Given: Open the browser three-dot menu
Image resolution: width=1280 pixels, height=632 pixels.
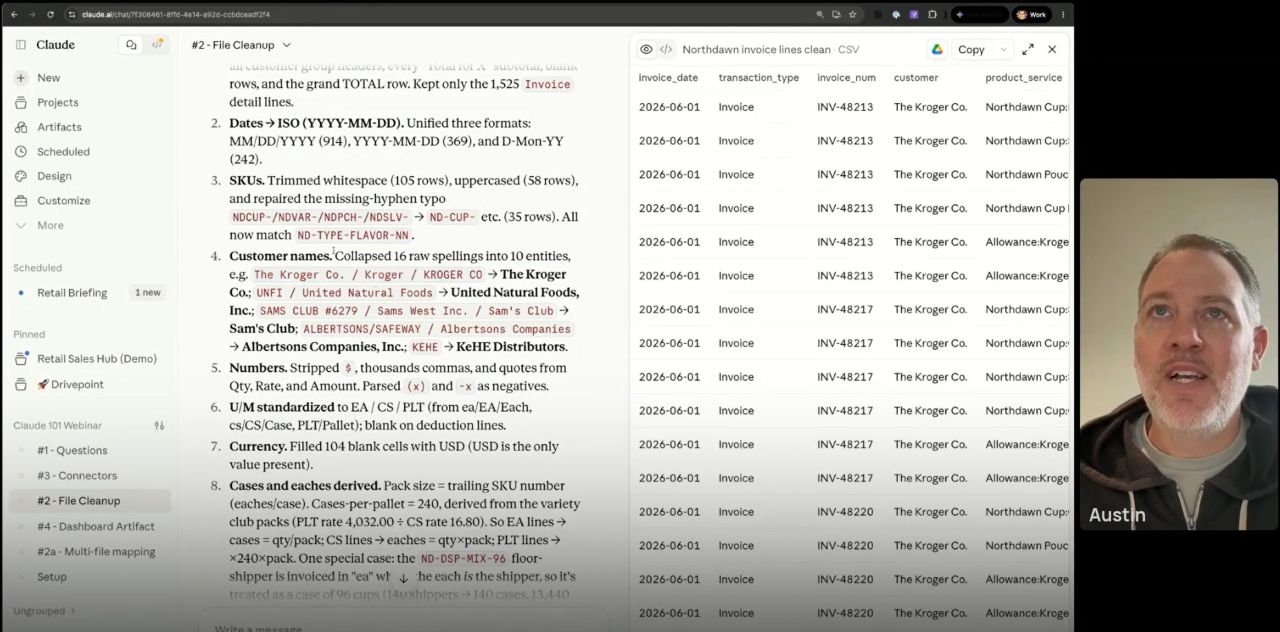Looking at the screenshot, I should tap(1063, 14).
